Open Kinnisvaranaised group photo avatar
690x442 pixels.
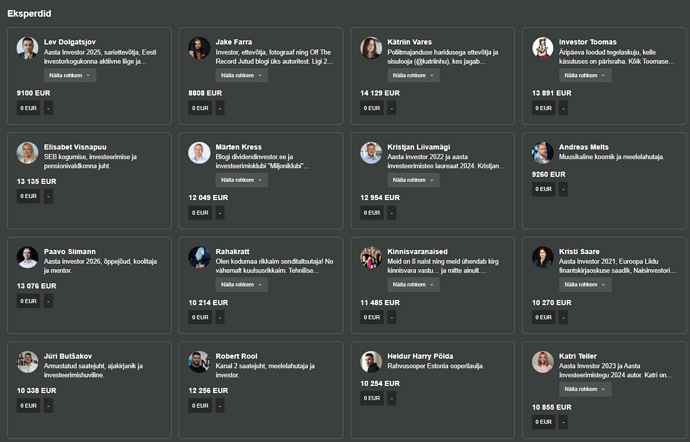click(x=371, y=257)
